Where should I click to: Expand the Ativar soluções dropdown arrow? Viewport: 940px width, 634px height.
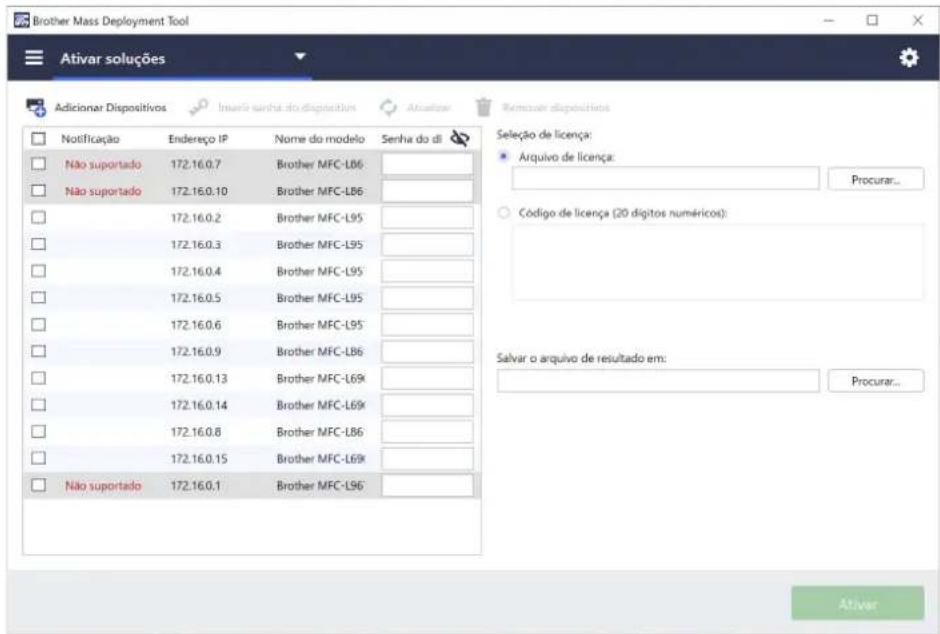point(300,56)
